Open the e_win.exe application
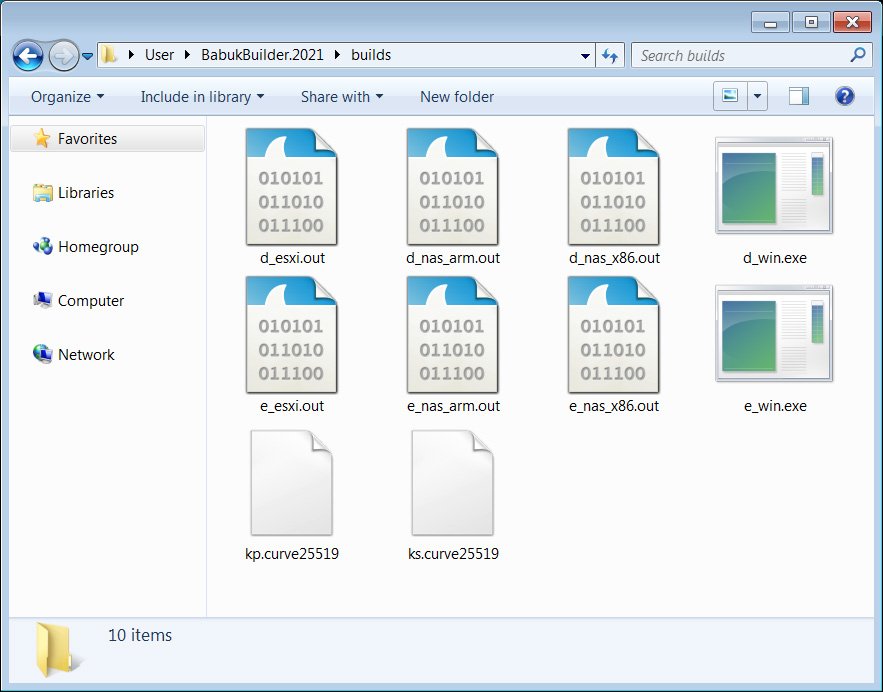The image size is (883, 692). pos(774,334)
